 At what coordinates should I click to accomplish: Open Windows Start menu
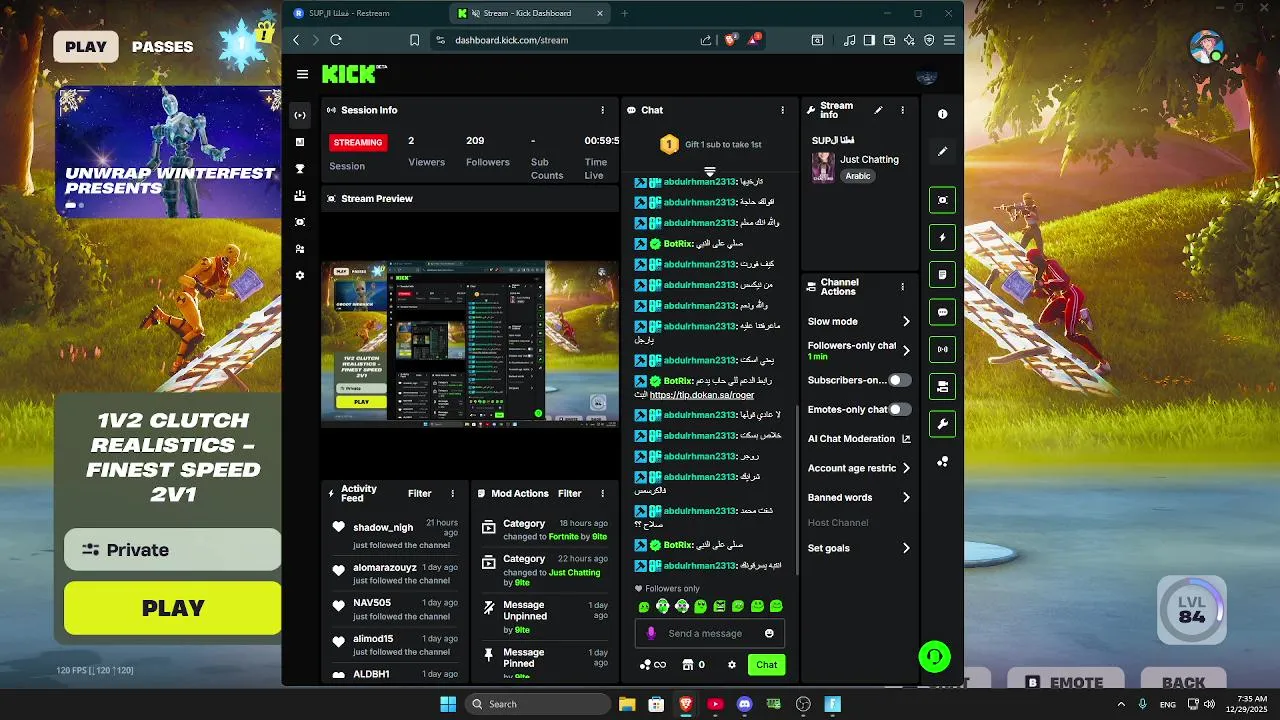pyautogui.click(x=448, y=704)
